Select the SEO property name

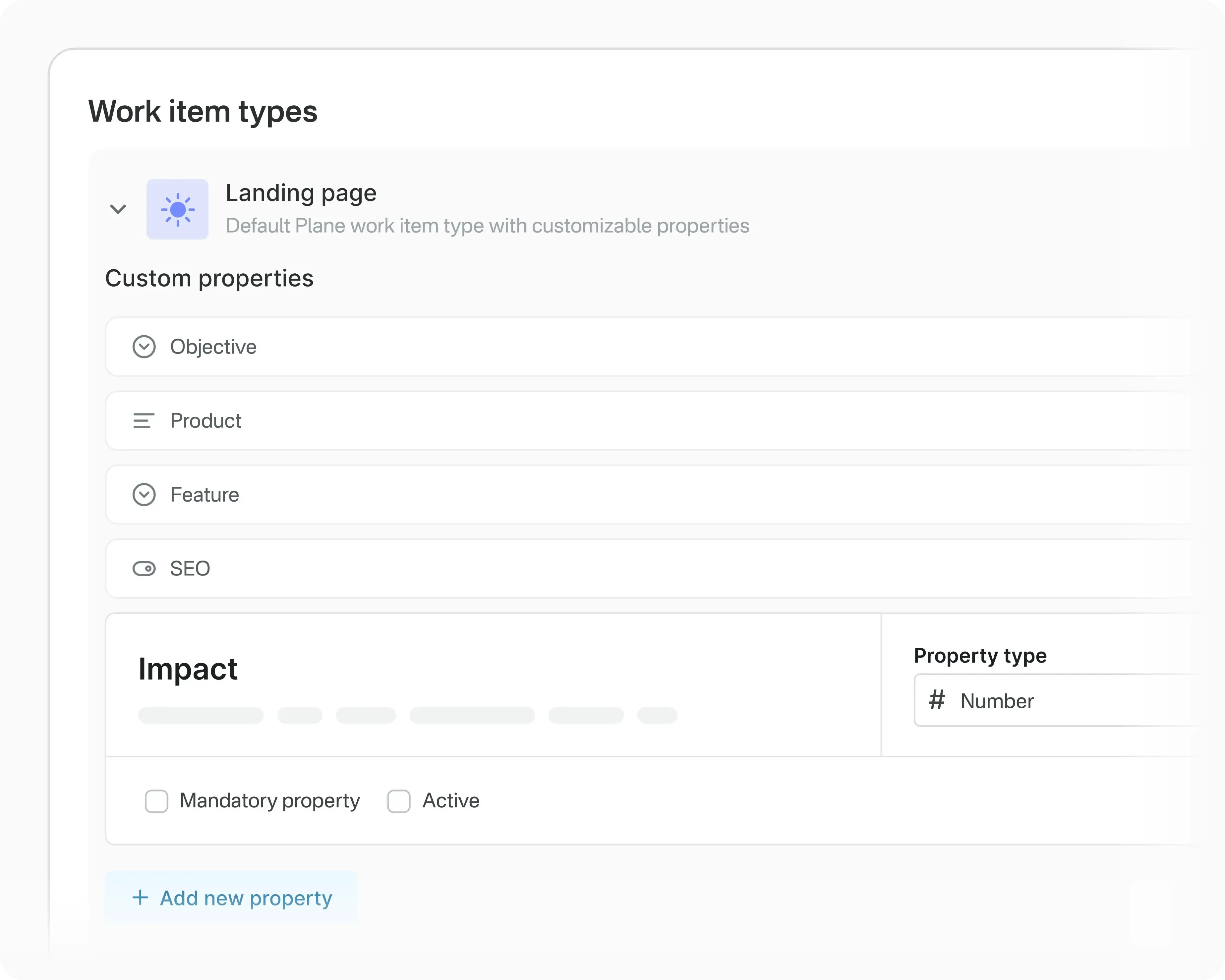[x=190, y=569]
